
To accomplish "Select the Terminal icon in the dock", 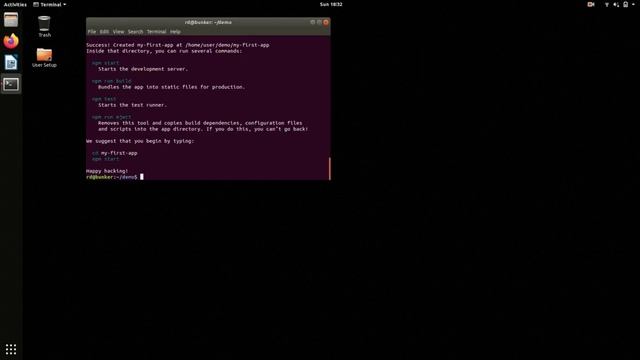I will pyautogui.click(x=11, y=84).
